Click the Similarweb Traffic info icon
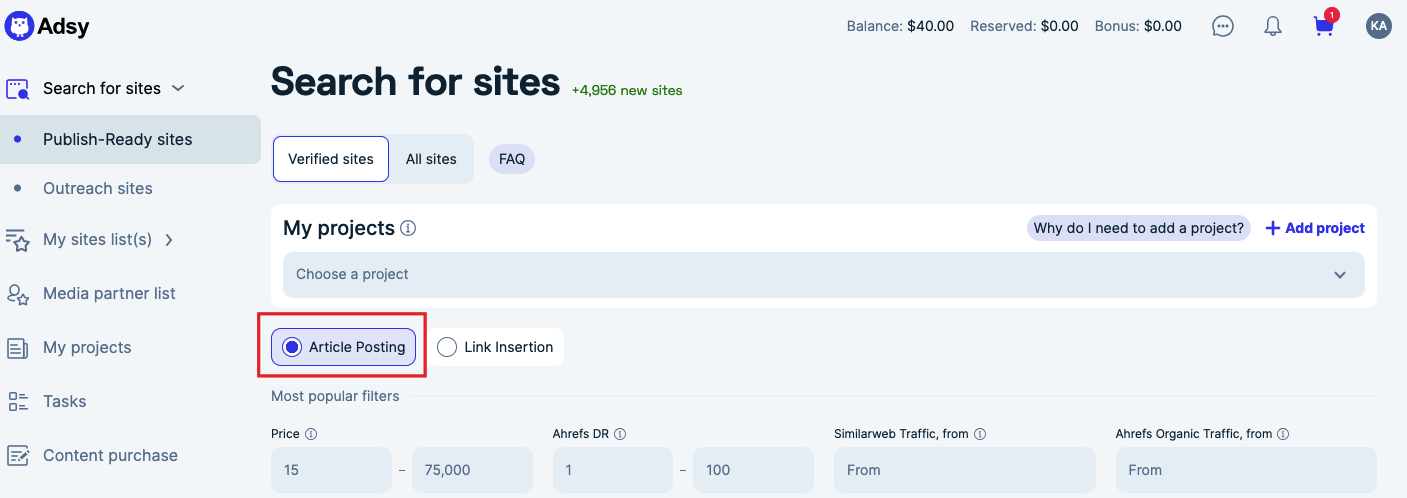Viewport: 1407px width, 498px height. click(980, 434)
